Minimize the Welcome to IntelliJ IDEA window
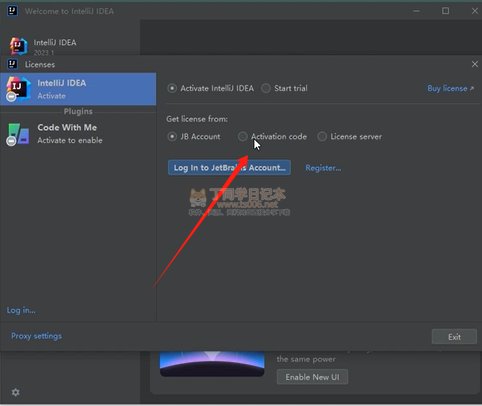 (416, 11)
